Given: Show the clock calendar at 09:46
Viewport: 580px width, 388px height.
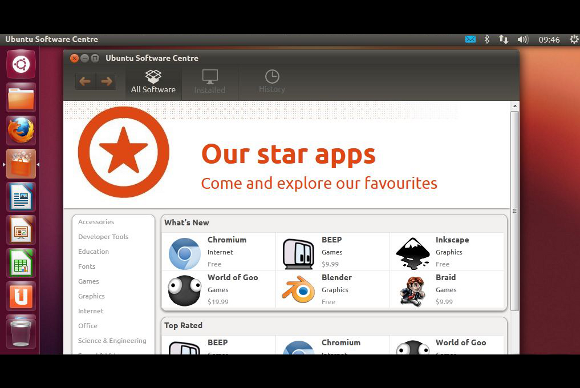Looking at the screenshot, I should click(549, 40).
